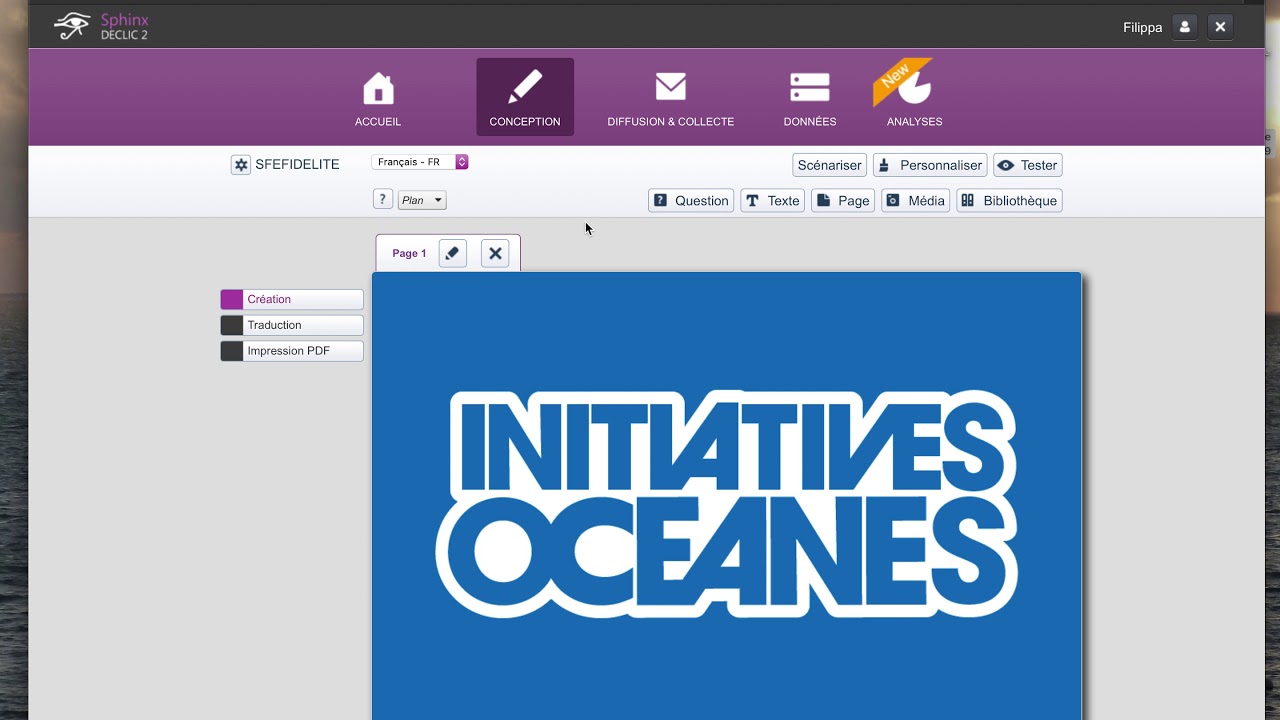Insert a Média element
This screenshot has width=1280, height=720.
[915, 201]
